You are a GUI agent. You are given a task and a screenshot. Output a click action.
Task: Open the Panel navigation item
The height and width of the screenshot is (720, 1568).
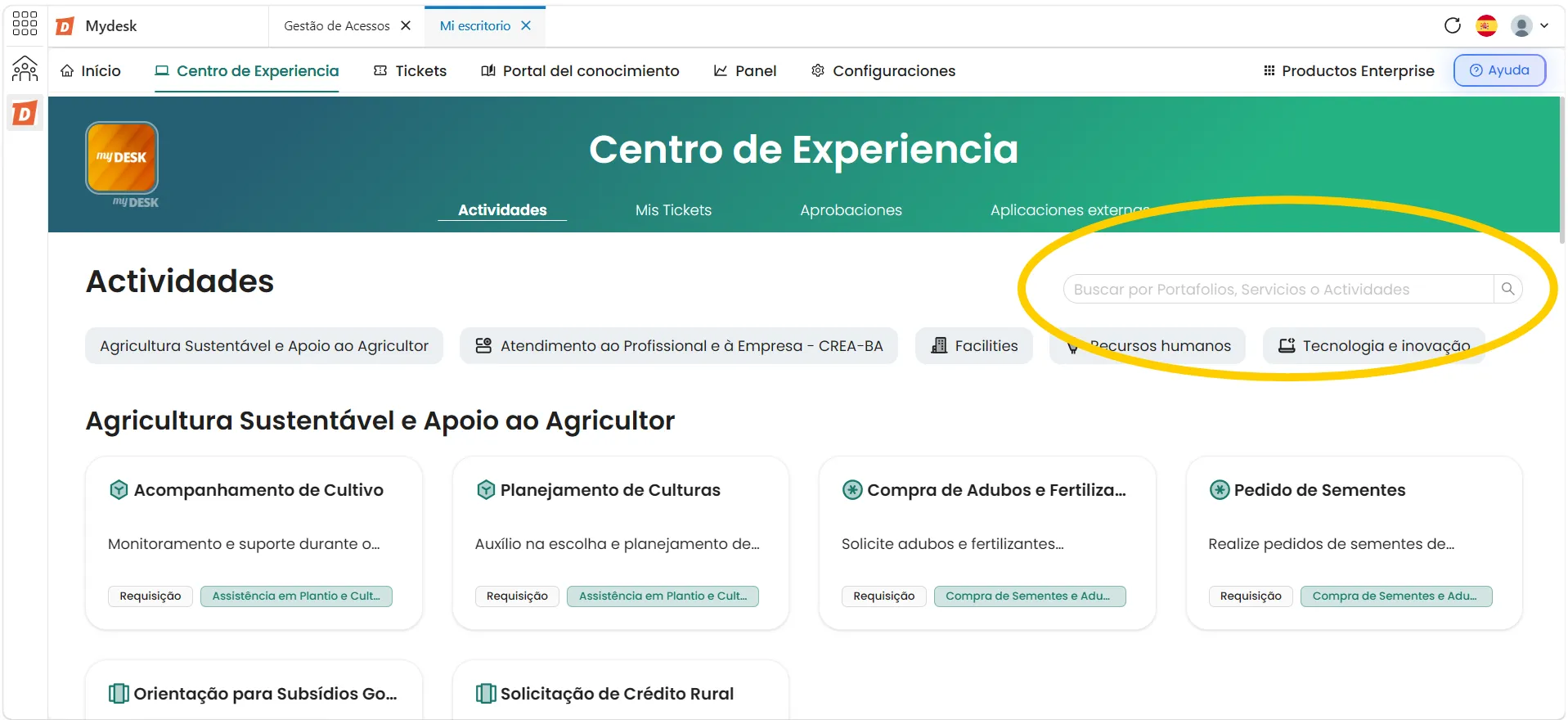coord(745,71)
